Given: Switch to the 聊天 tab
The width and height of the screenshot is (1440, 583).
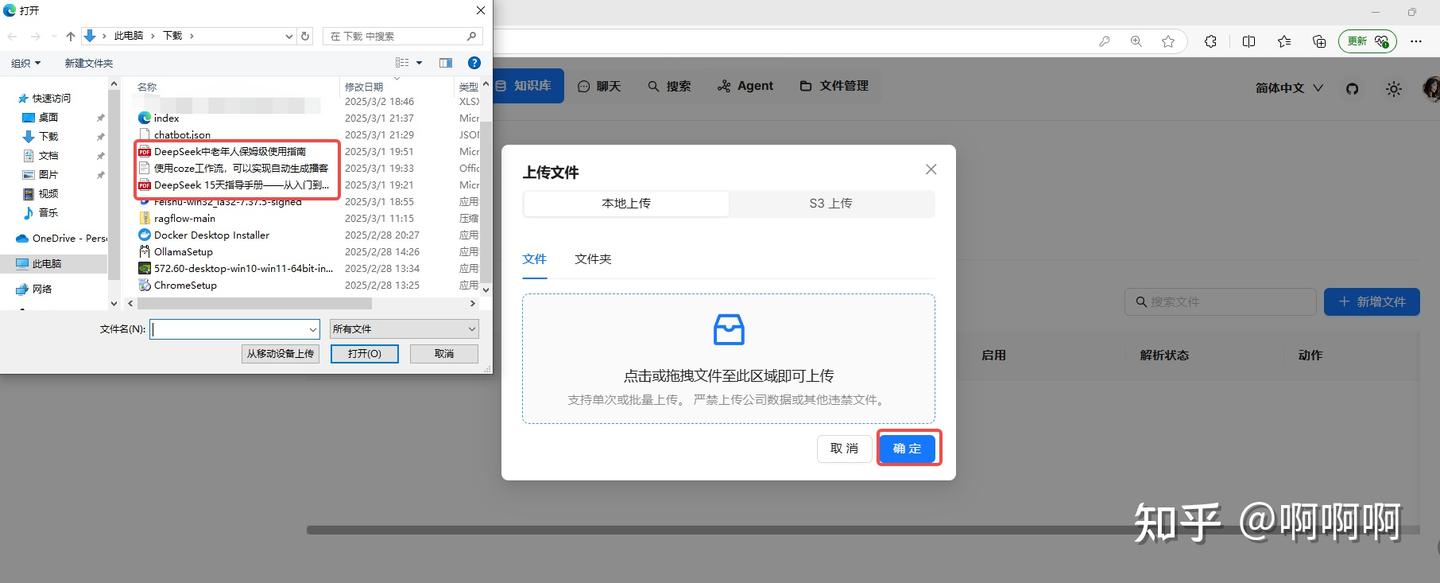Looking at the screenshot, I should click(600, 86).
